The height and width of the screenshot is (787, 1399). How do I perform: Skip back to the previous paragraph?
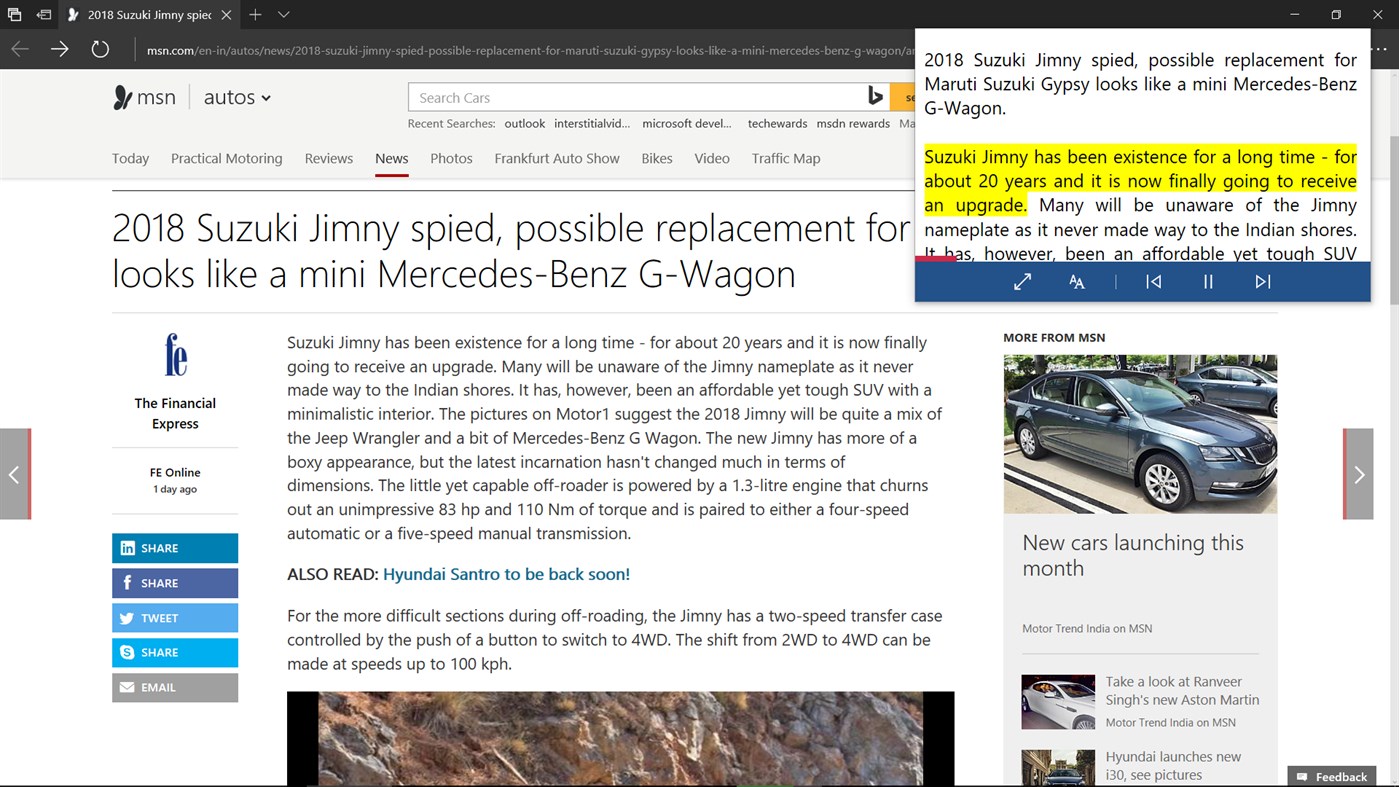click(1153, 282)
